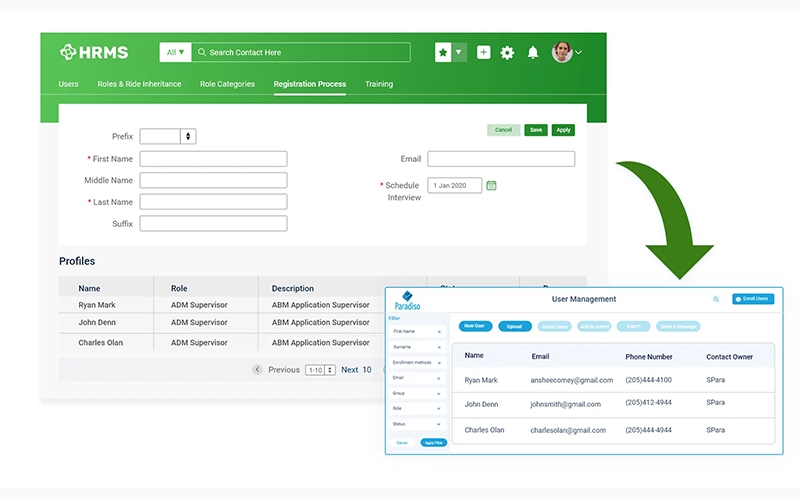Expand the Surname filter dropdown

click(x=417, y=347)
